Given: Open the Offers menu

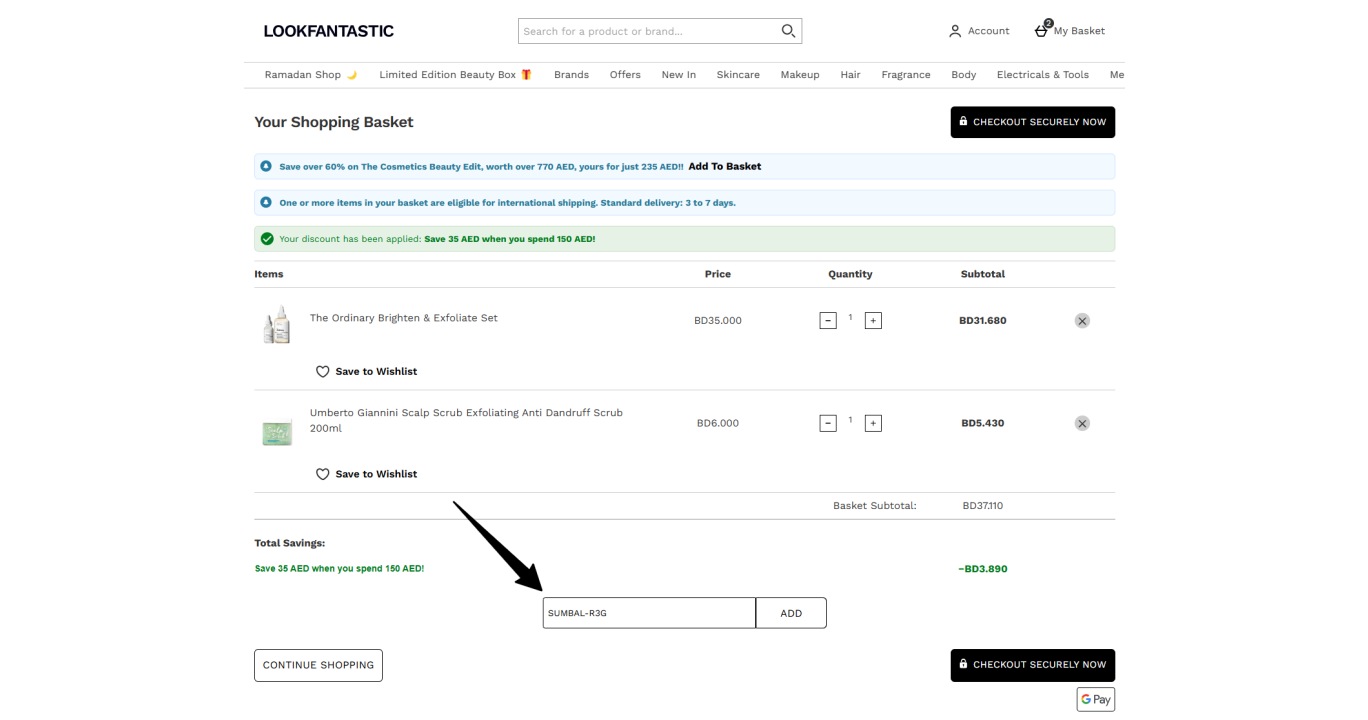Looking at the screenshot, I should [x=625, y=75].
